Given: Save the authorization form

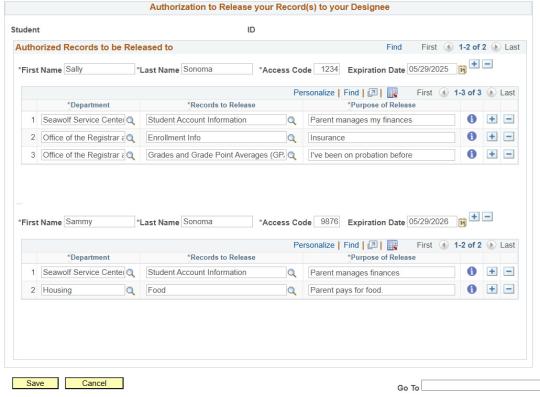Looking at the screenshot, I should tap(35, 383).
